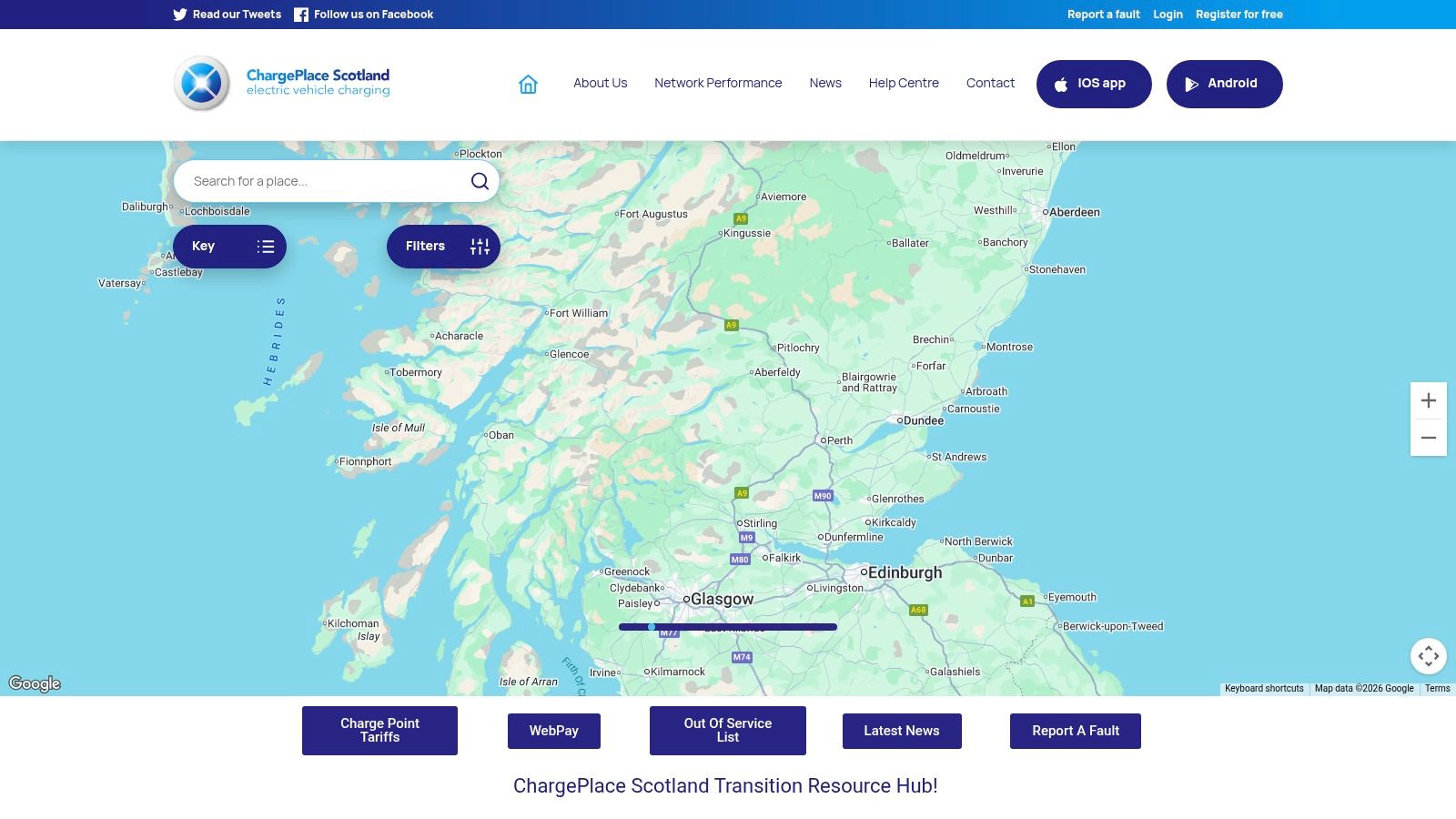Viewport: 1456px width, 819px height.
Task: Click the Google Play icon on the Android button
Action: [1192, 84]
